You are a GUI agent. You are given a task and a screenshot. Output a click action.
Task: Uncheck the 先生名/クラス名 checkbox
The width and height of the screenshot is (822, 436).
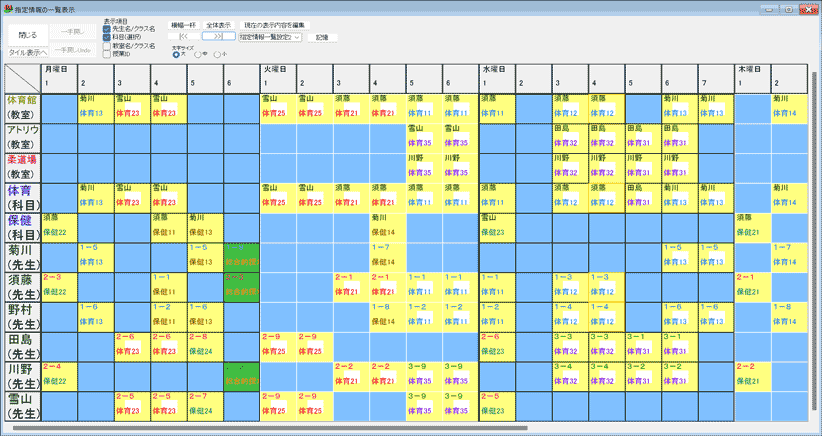(107, 29)
